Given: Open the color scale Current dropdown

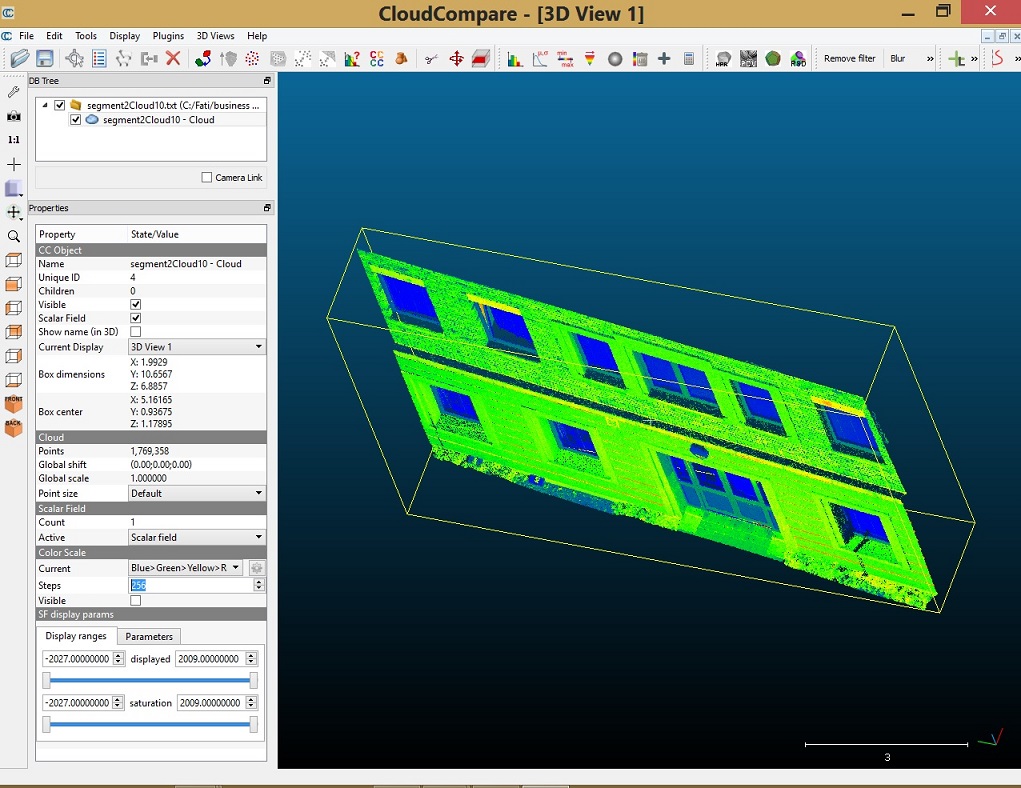Looking at the screenshot, I should click(x=186, y=568).
